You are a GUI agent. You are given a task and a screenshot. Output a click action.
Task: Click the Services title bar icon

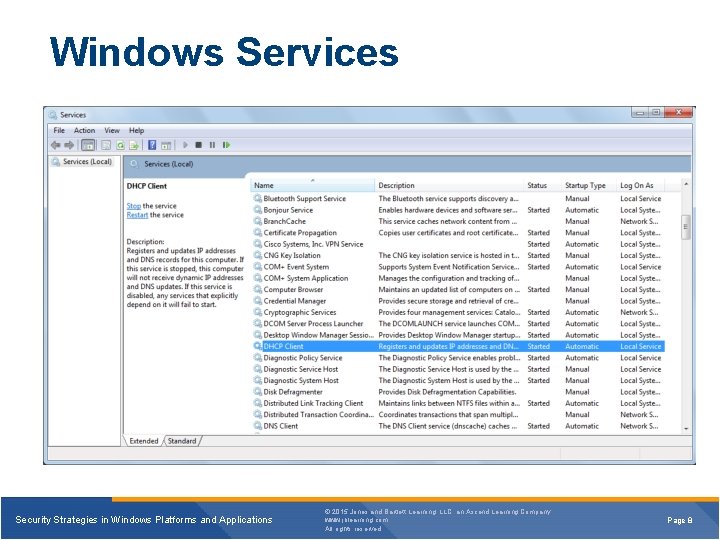click(x=53, y=115)
